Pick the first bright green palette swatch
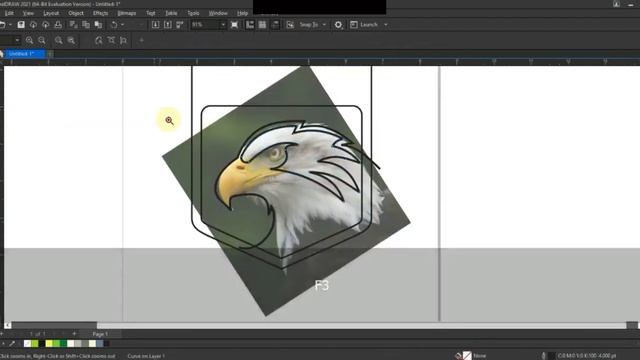 pyautogui.click(x=35, y=344)
